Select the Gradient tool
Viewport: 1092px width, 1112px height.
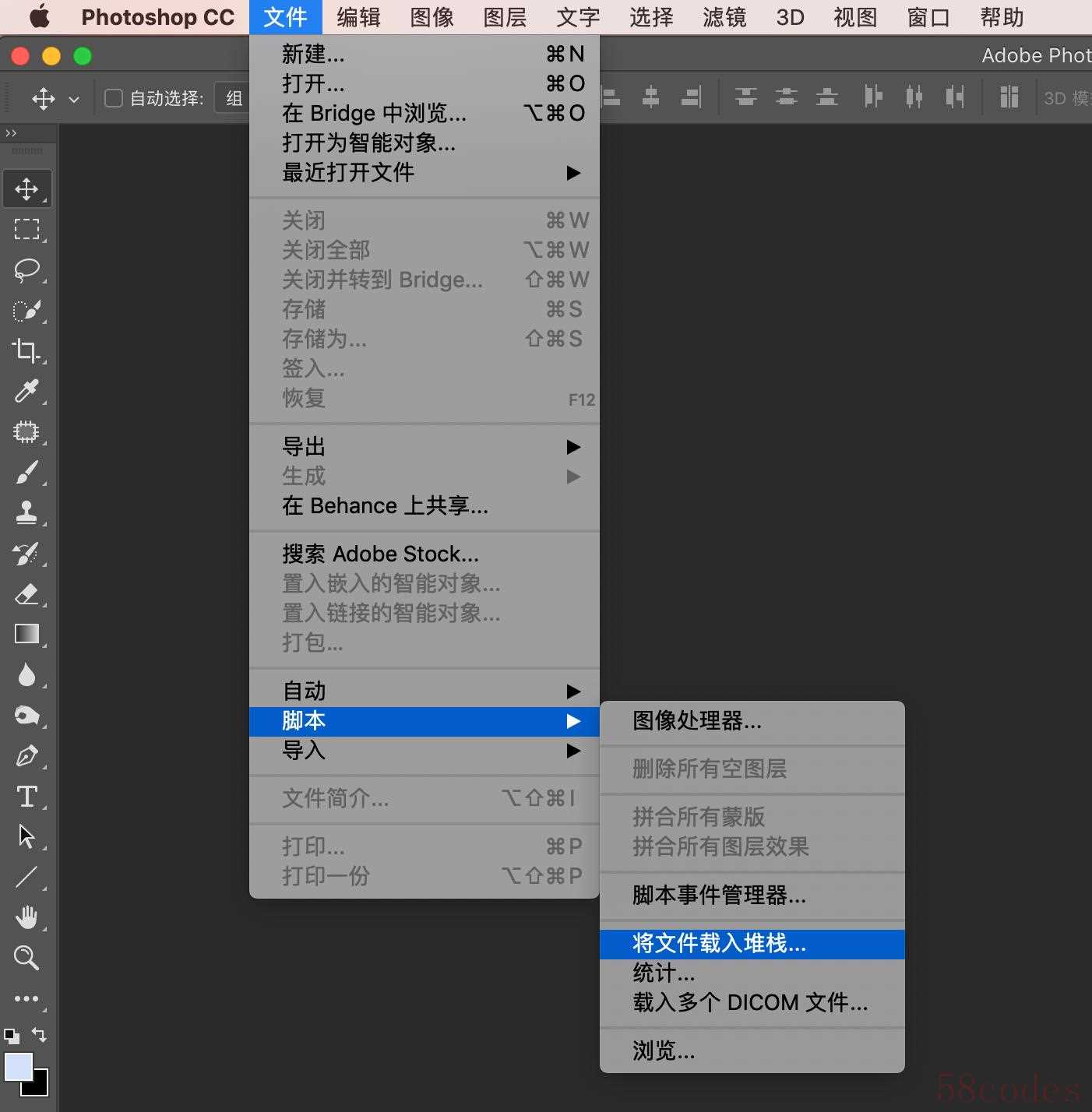pyautogui.click(x=27, y=634)
